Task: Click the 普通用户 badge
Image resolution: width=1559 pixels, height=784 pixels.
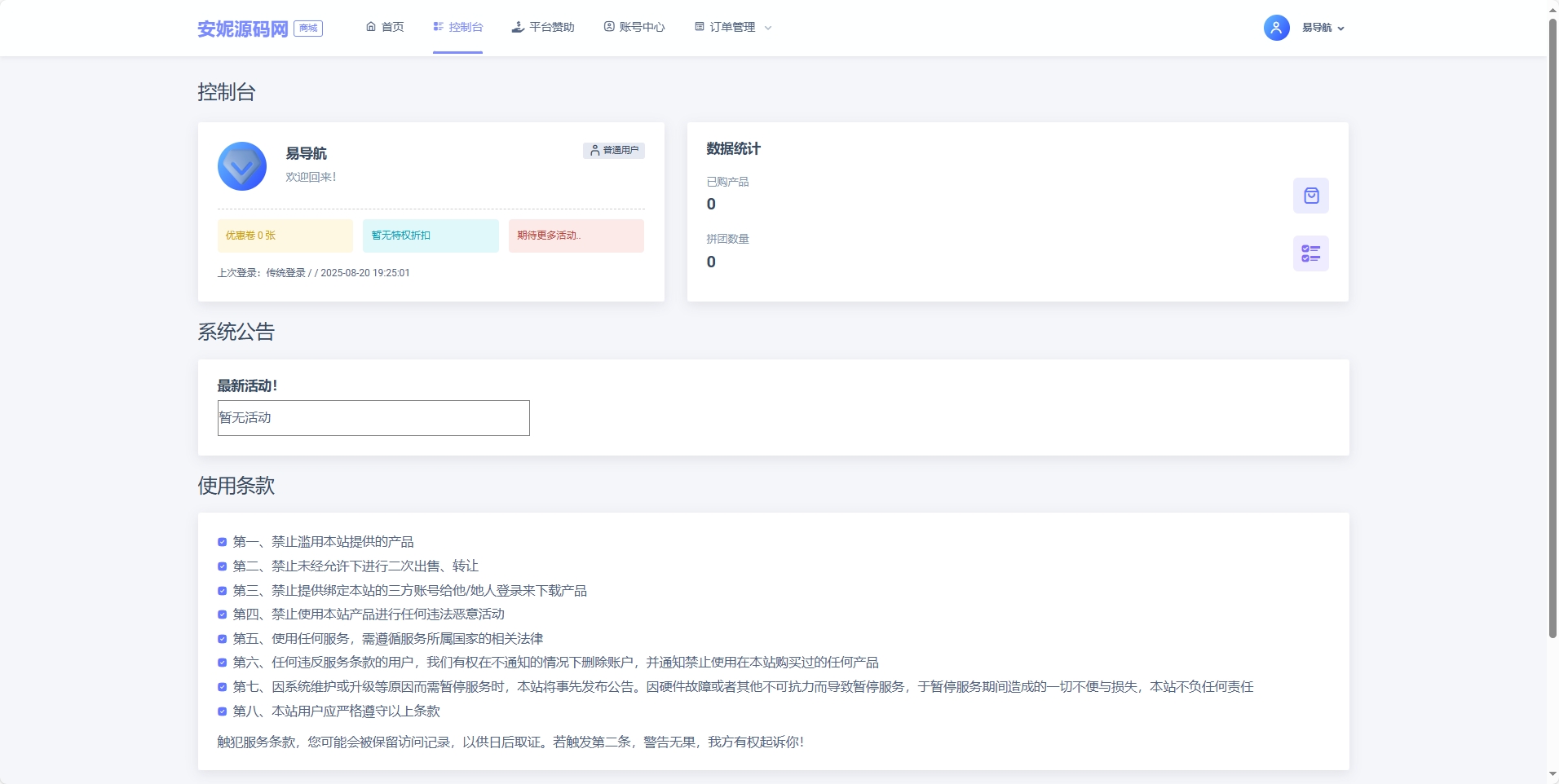Action: coord(613,150)
